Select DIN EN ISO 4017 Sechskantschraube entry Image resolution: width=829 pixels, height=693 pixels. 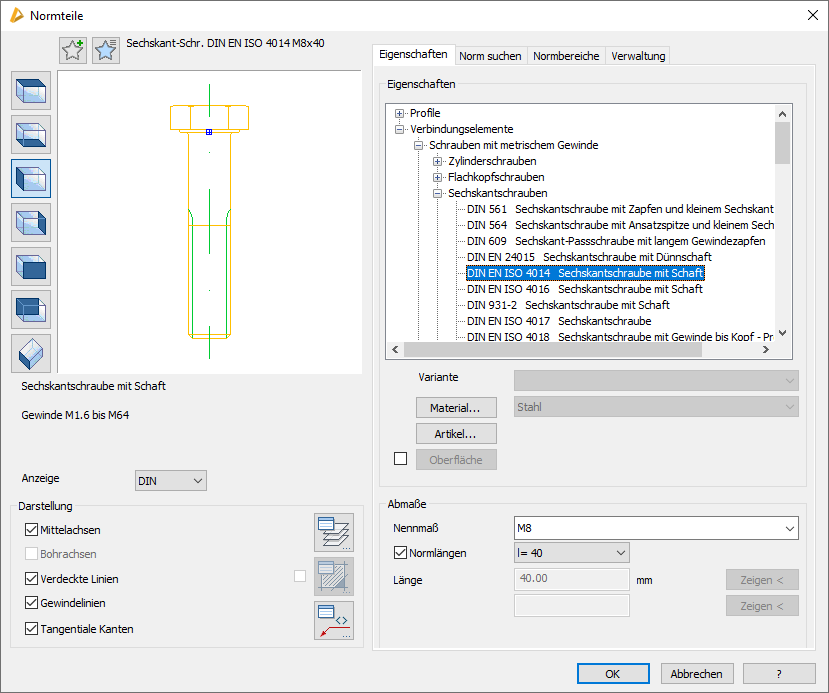pyautogui.click(x=559, y=321)
